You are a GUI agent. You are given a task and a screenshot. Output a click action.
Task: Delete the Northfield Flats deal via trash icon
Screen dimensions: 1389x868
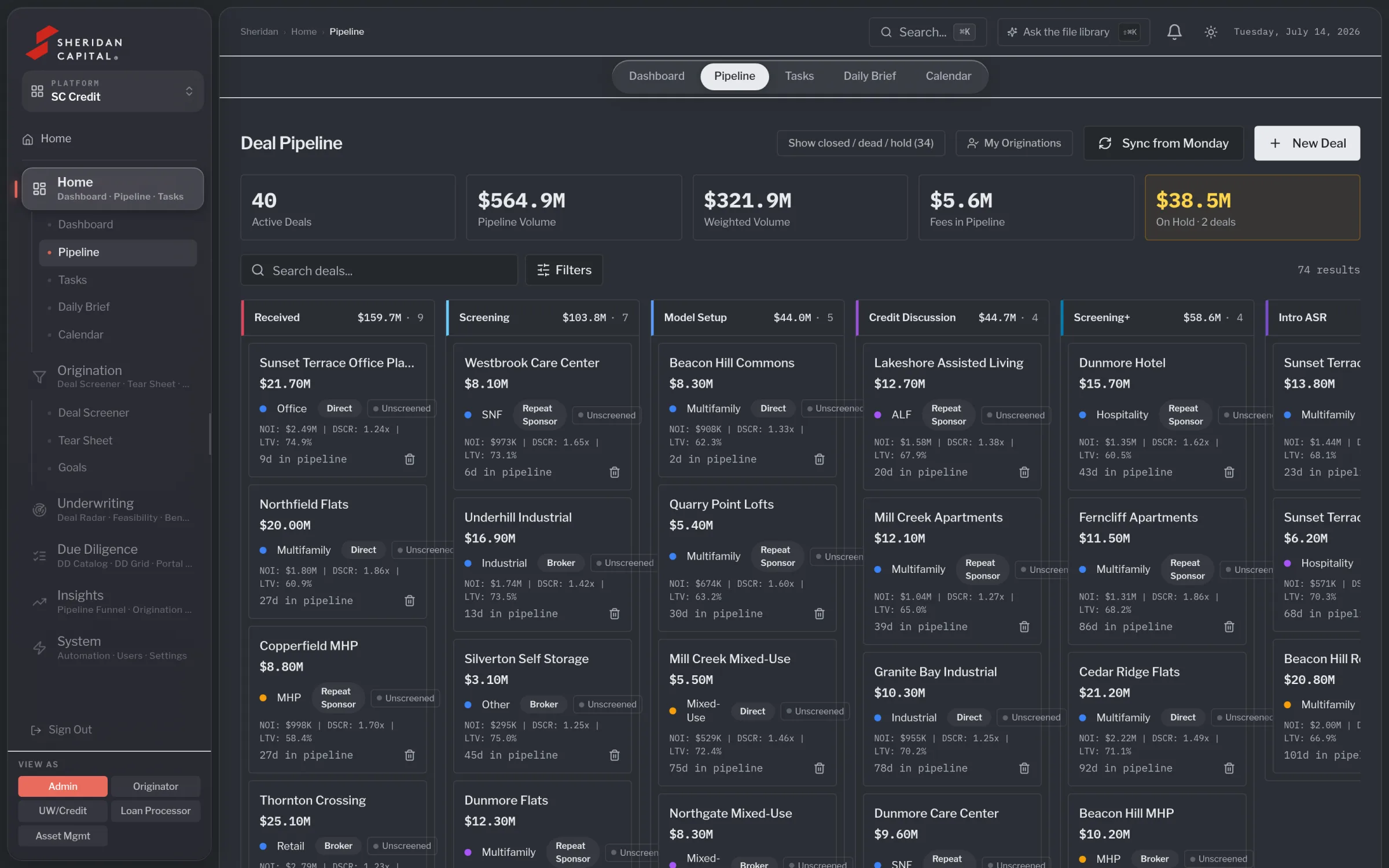point(409,601)
